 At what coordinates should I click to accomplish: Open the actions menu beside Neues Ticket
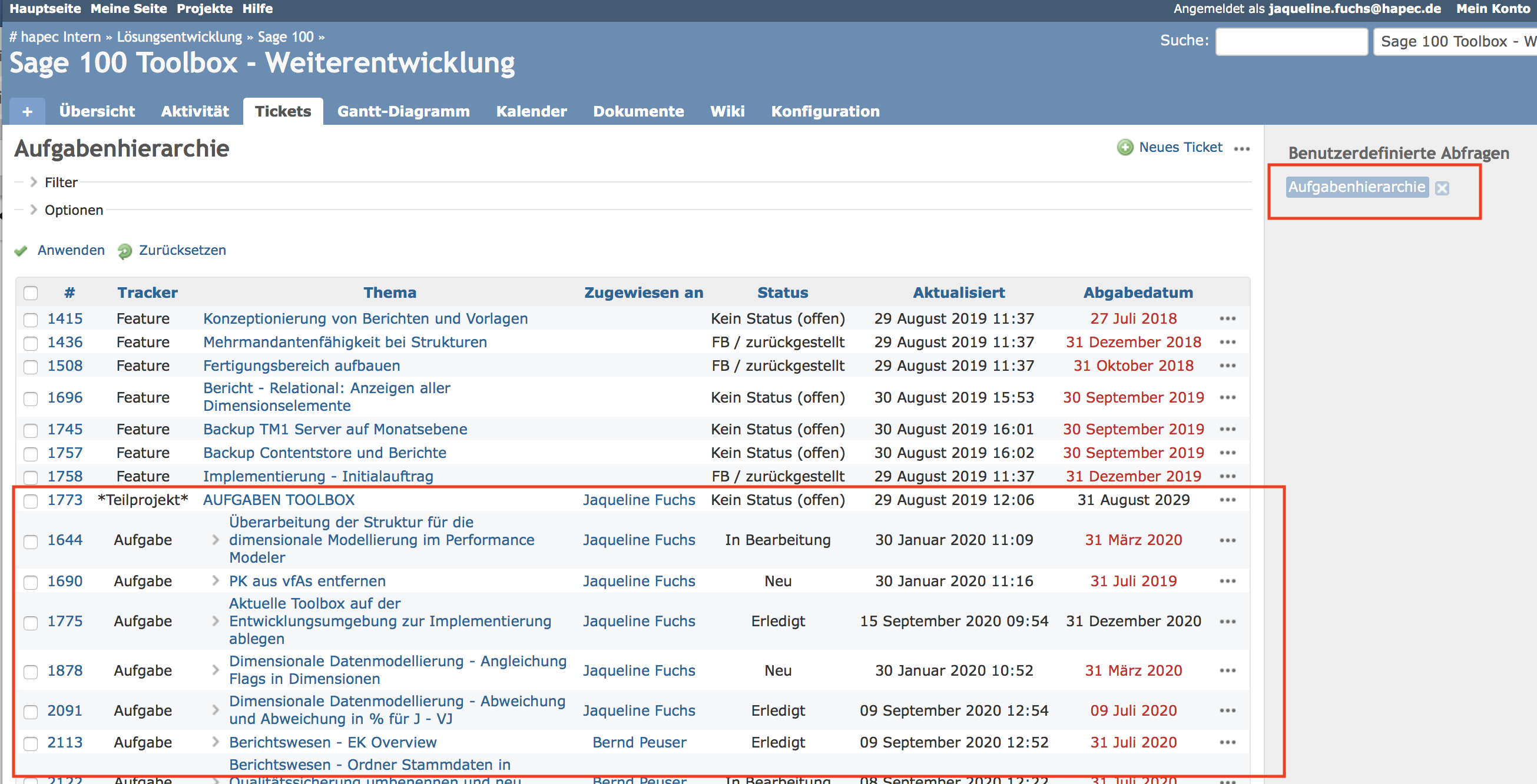[x=1241, y=148]
